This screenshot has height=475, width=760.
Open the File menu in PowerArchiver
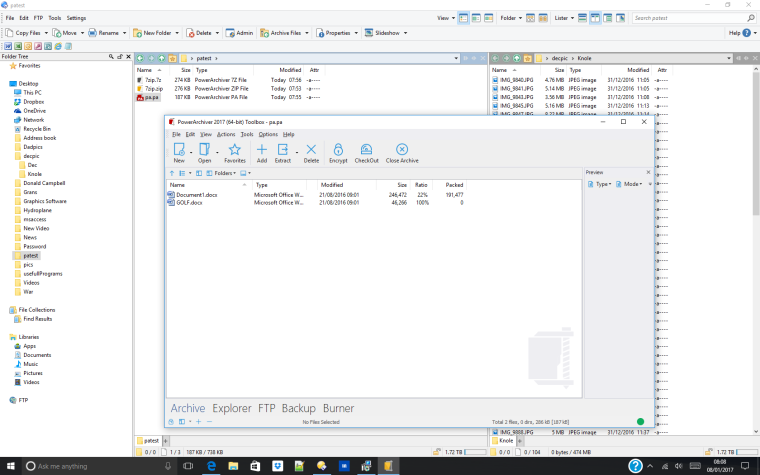(x=176, y=134)
